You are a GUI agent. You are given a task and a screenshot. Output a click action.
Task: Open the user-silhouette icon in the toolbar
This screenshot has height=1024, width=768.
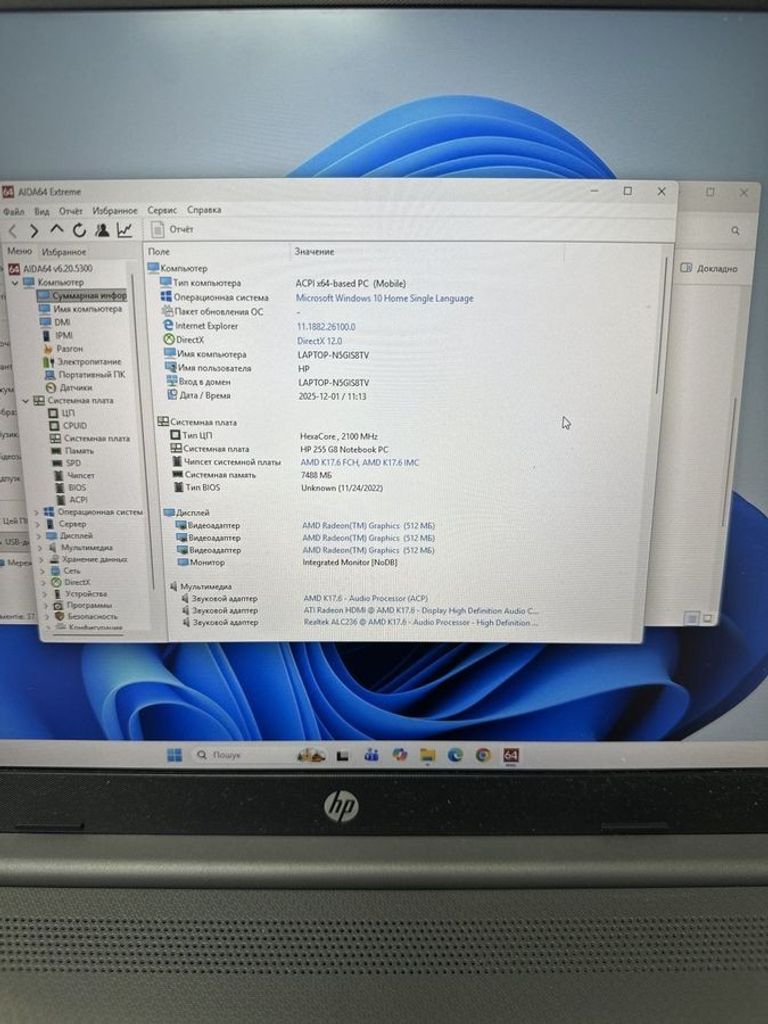101,231
